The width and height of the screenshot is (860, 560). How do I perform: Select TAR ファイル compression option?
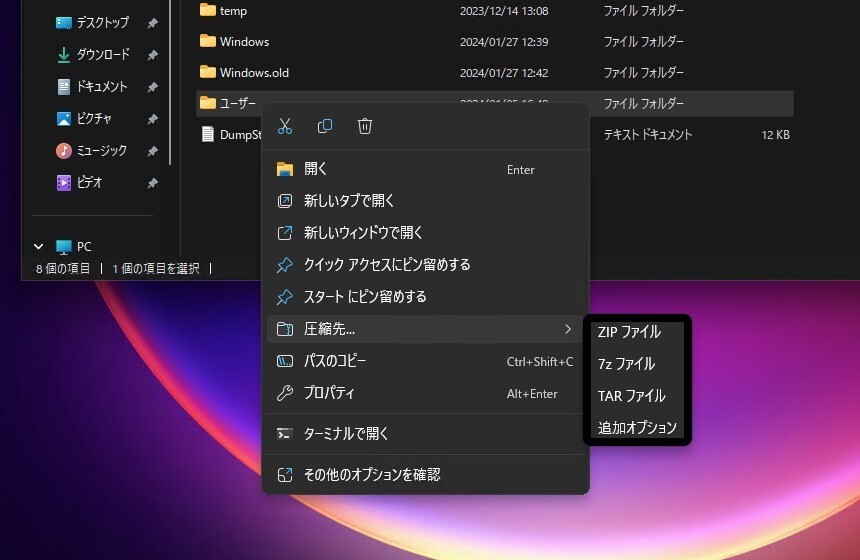[631, 396]
